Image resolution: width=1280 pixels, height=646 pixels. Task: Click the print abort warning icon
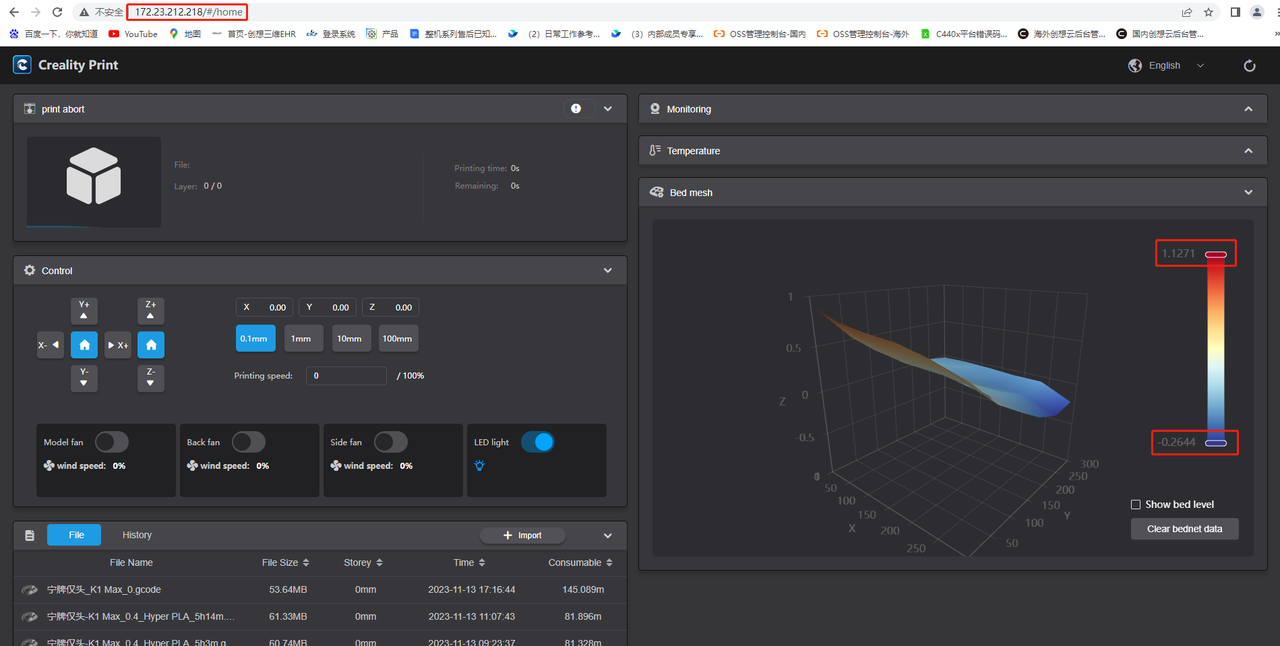576,109
